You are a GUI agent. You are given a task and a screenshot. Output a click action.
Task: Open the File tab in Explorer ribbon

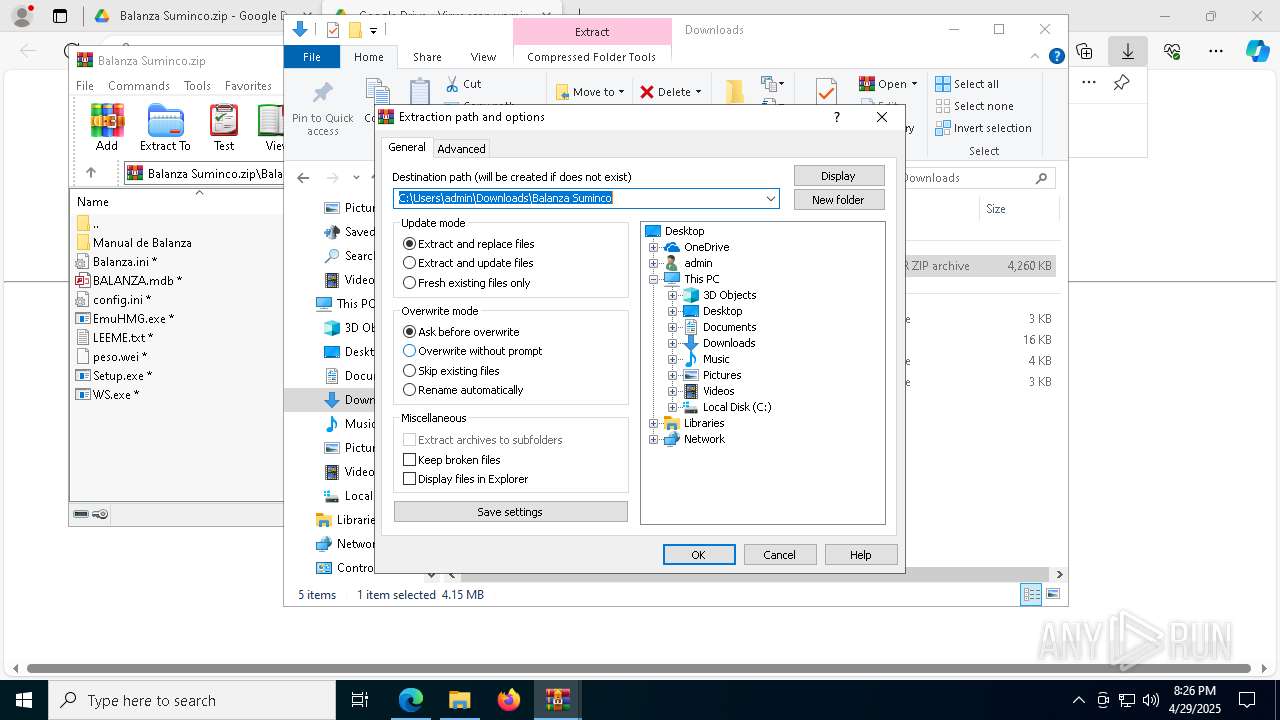pos(312,57)
